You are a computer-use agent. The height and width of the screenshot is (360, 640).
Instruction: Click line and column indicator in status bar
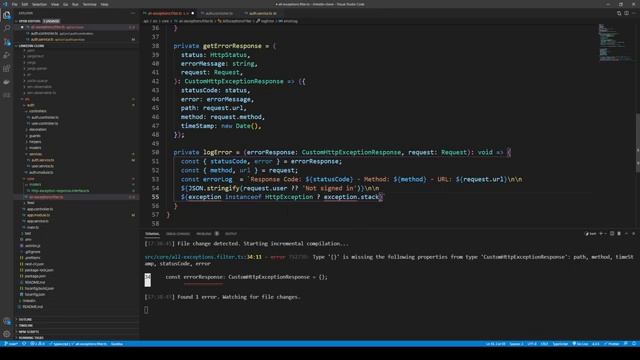tap(496, 344)
